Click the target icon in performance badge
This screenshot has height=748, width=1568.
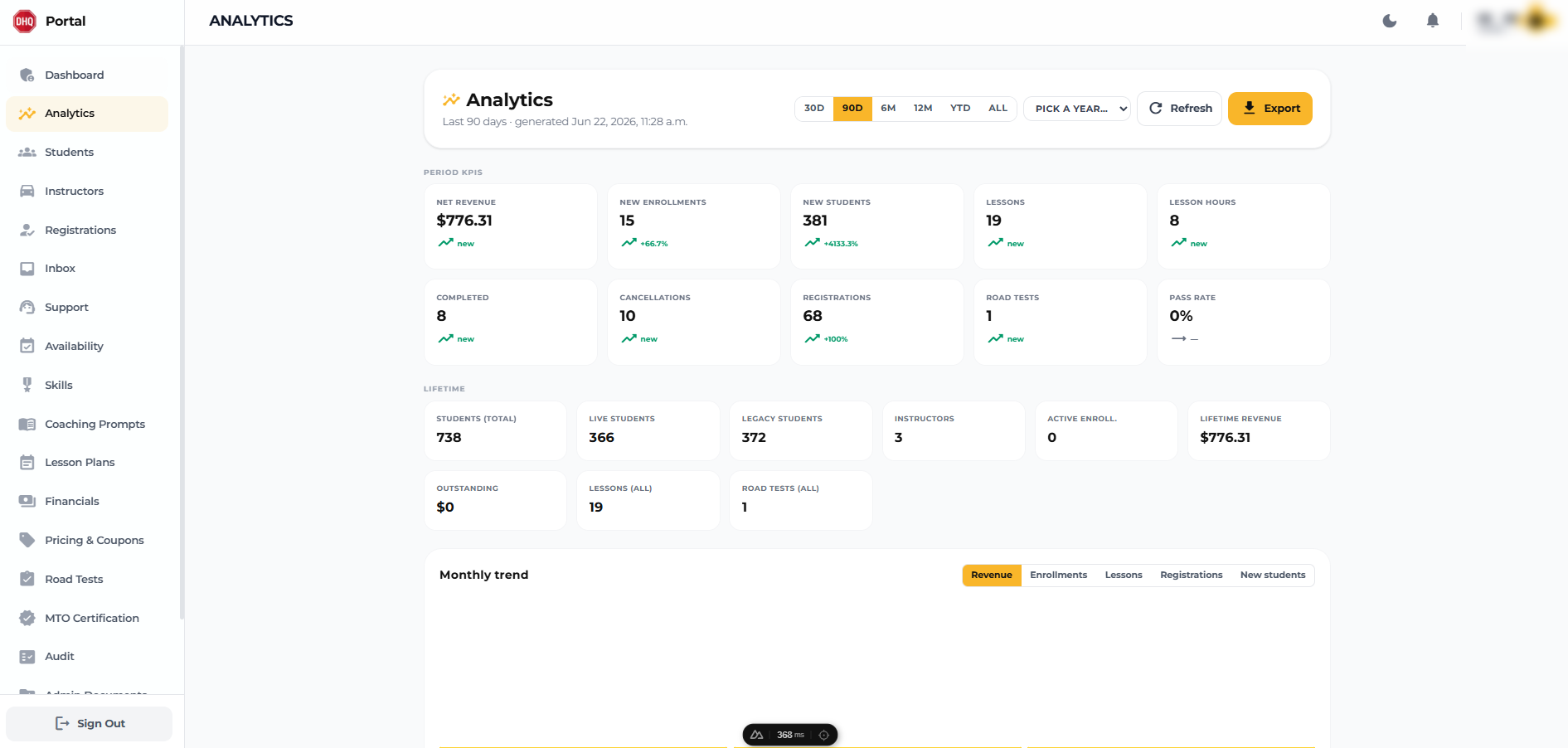[823, 735]
